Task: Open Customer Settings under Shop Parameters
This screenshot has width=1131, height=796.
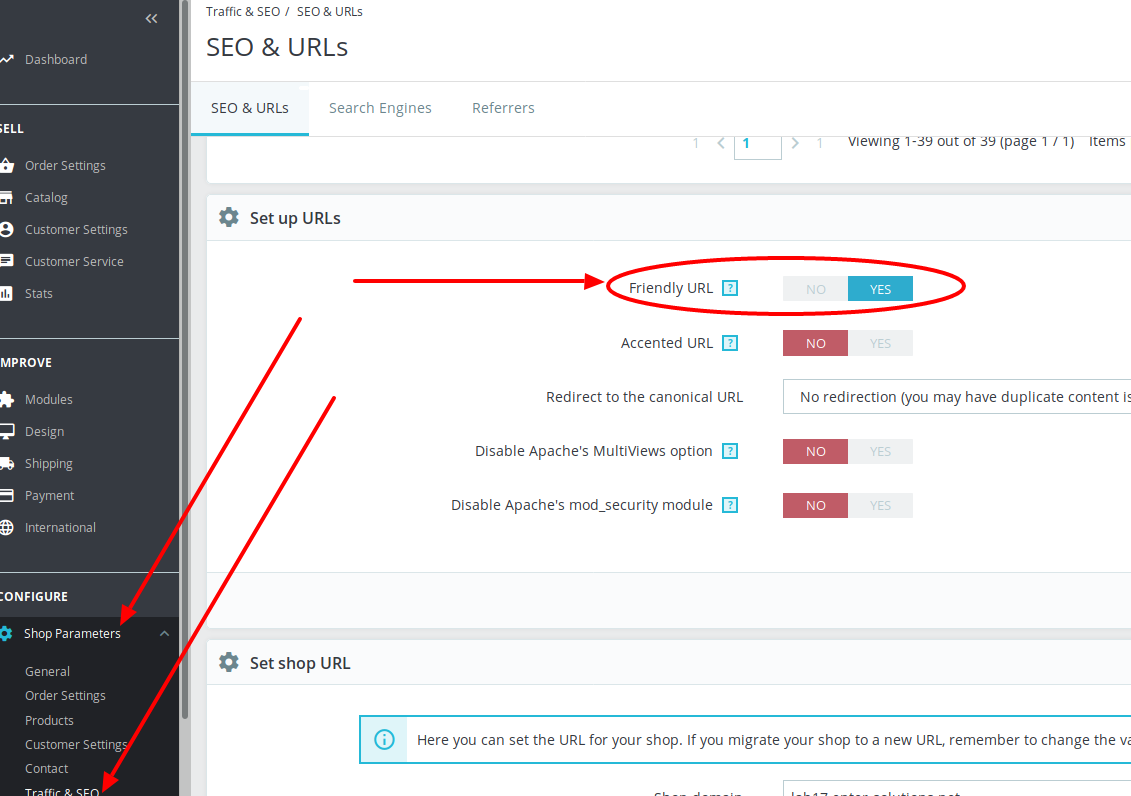Action: click(x=76, y=745)
